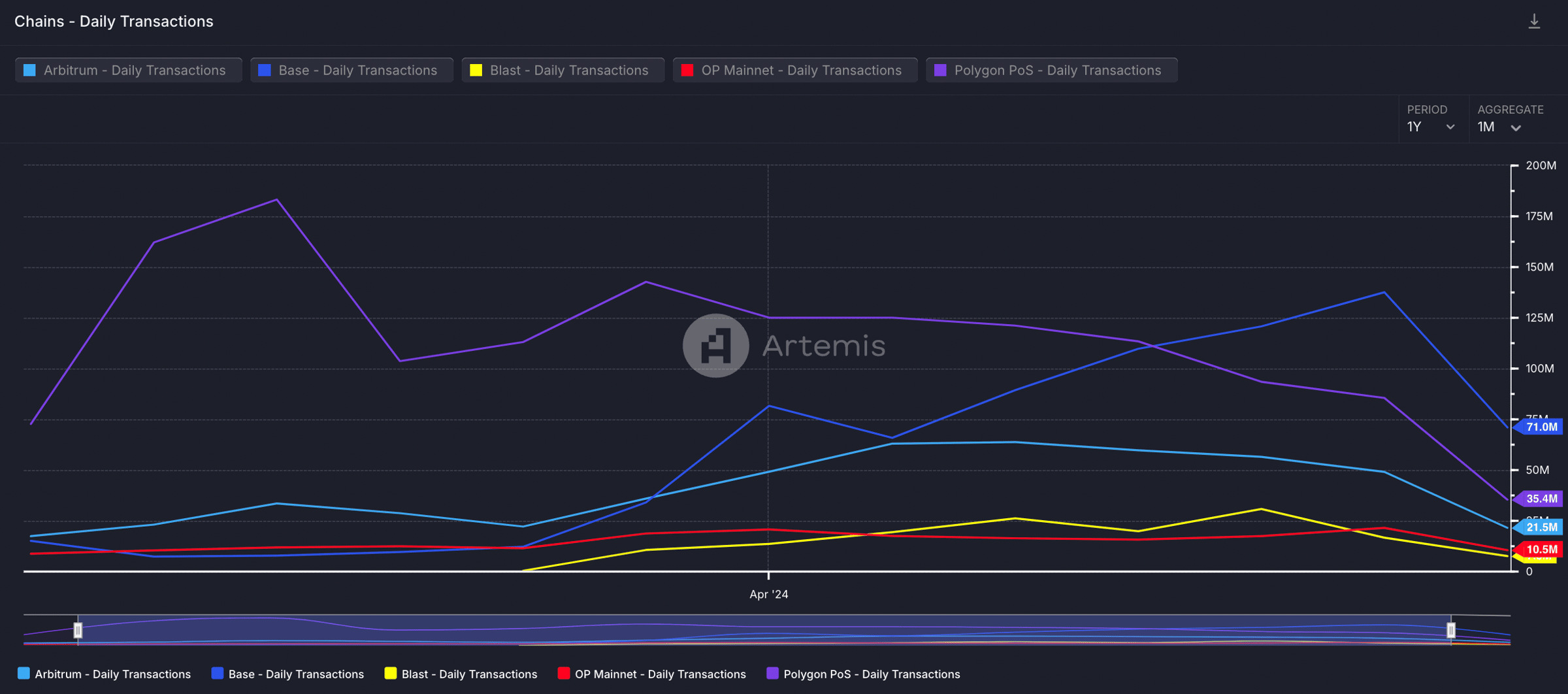Toggle Arbitrum series in bottom legend
This screenshot has height=694, width=1568.
[x=105, y=674]
